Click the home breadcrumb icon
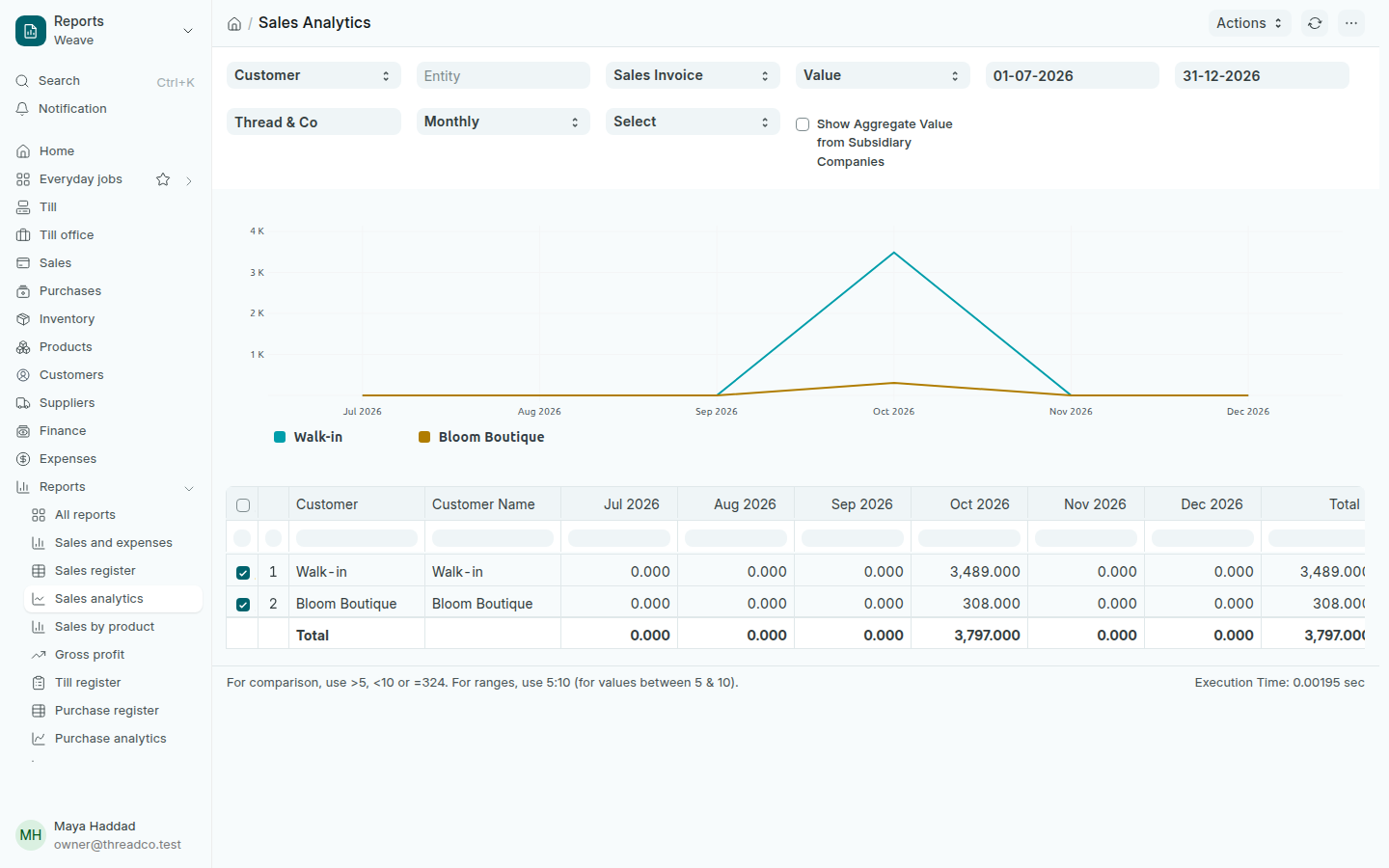This screenshot has height=868, width=1389. [234, 24]
